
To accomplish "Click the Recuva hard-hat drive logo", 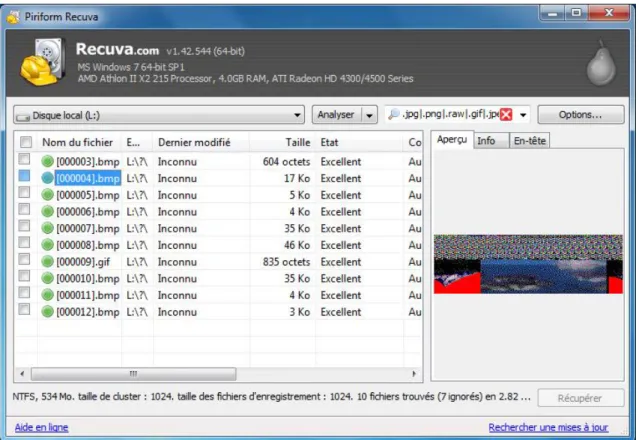I will click(x=43, y=62).
